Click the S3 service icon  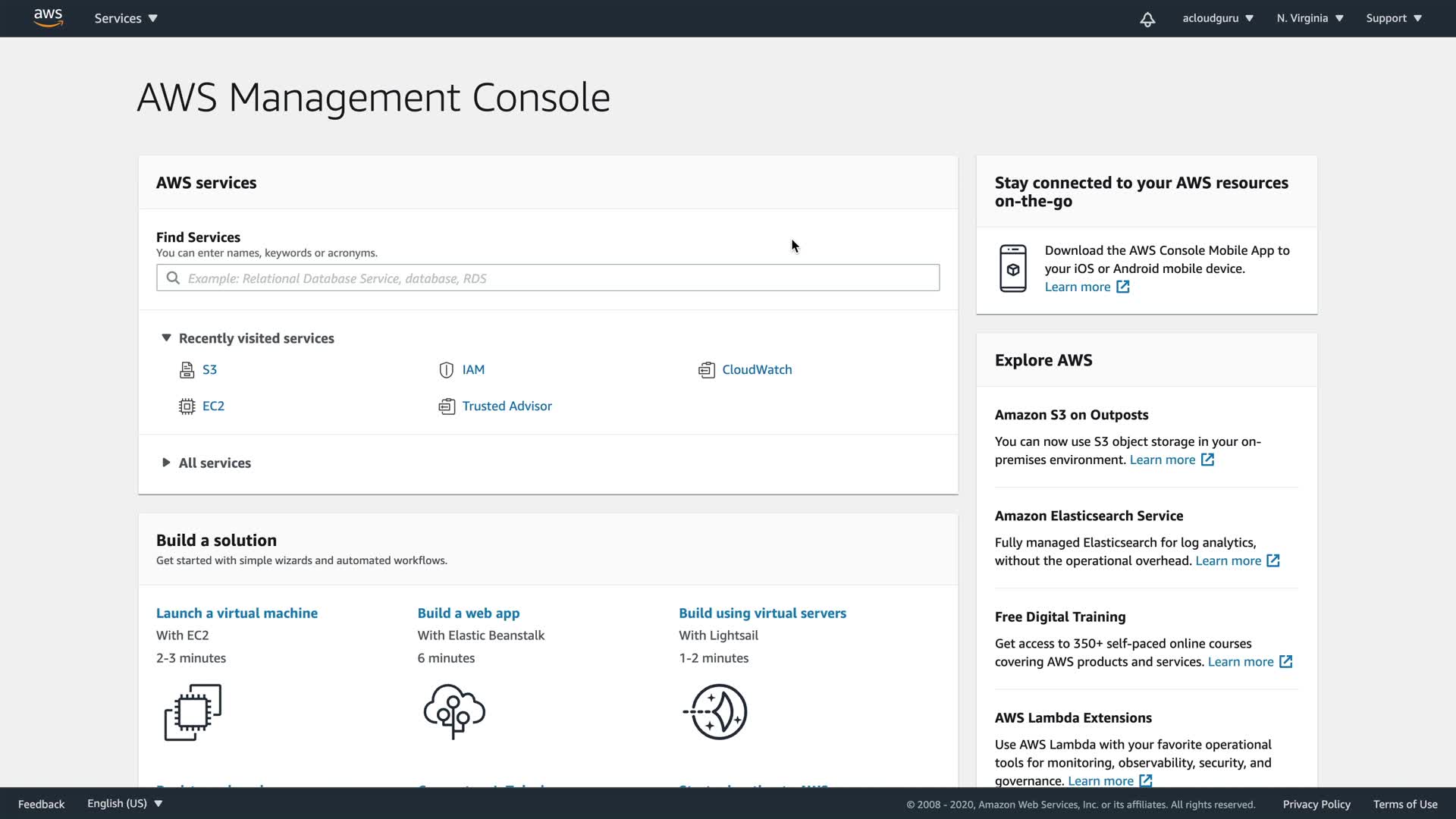(187, 370)
